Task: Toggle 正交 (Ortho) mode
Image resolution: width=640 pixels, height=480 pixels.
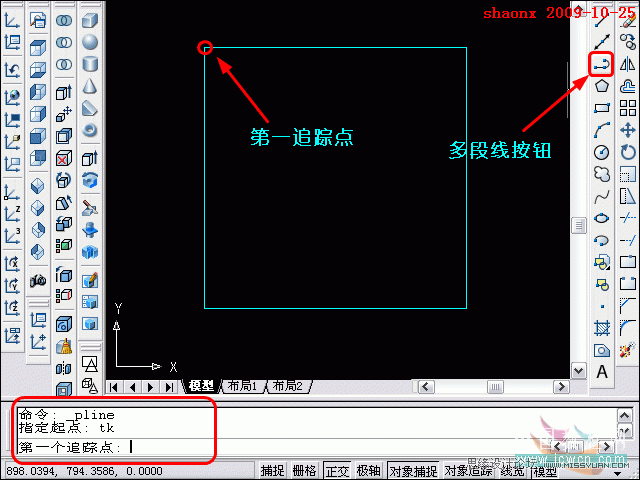Action: (x=337, y=471)
